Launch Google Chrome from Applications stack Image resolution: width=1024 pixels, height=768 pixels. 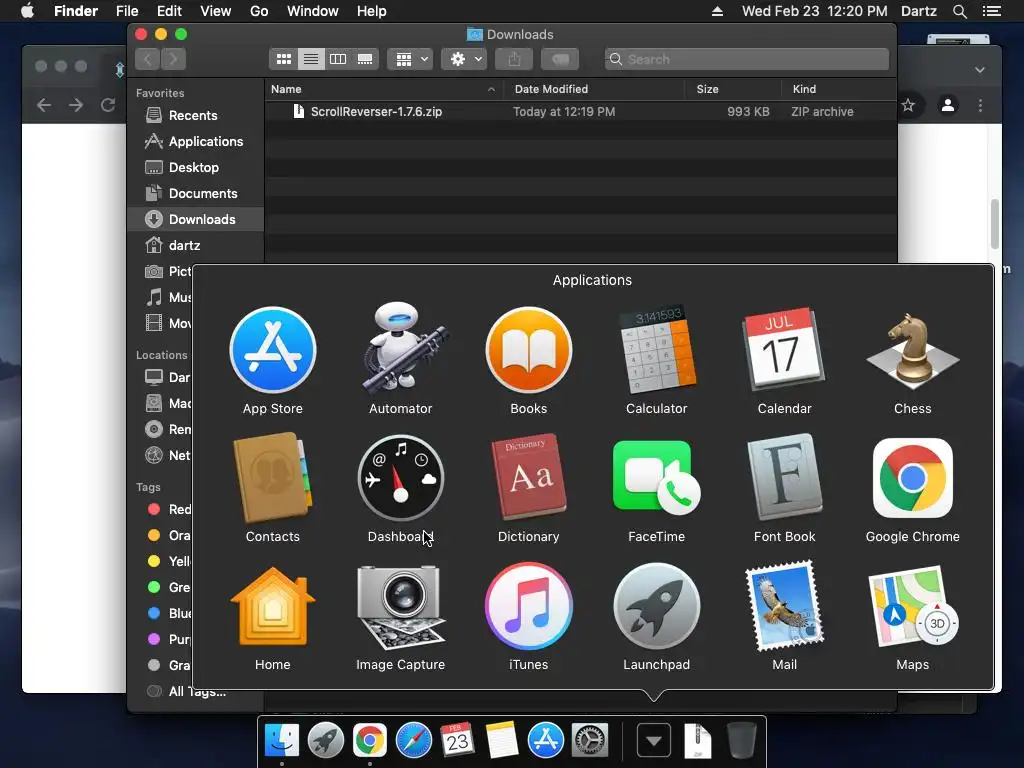[912, 478]
